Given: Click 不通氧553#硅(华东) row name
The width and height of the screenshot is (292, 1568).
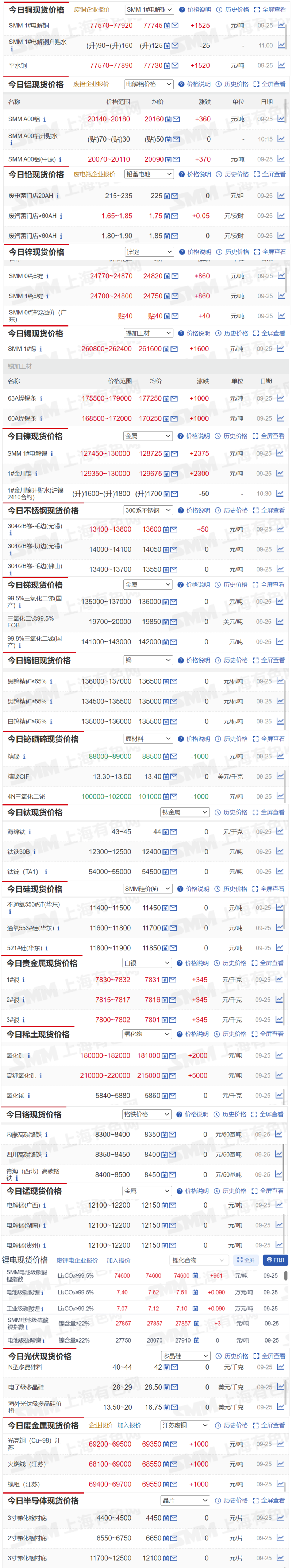Looking at the screenshot, I should (34, 904).
